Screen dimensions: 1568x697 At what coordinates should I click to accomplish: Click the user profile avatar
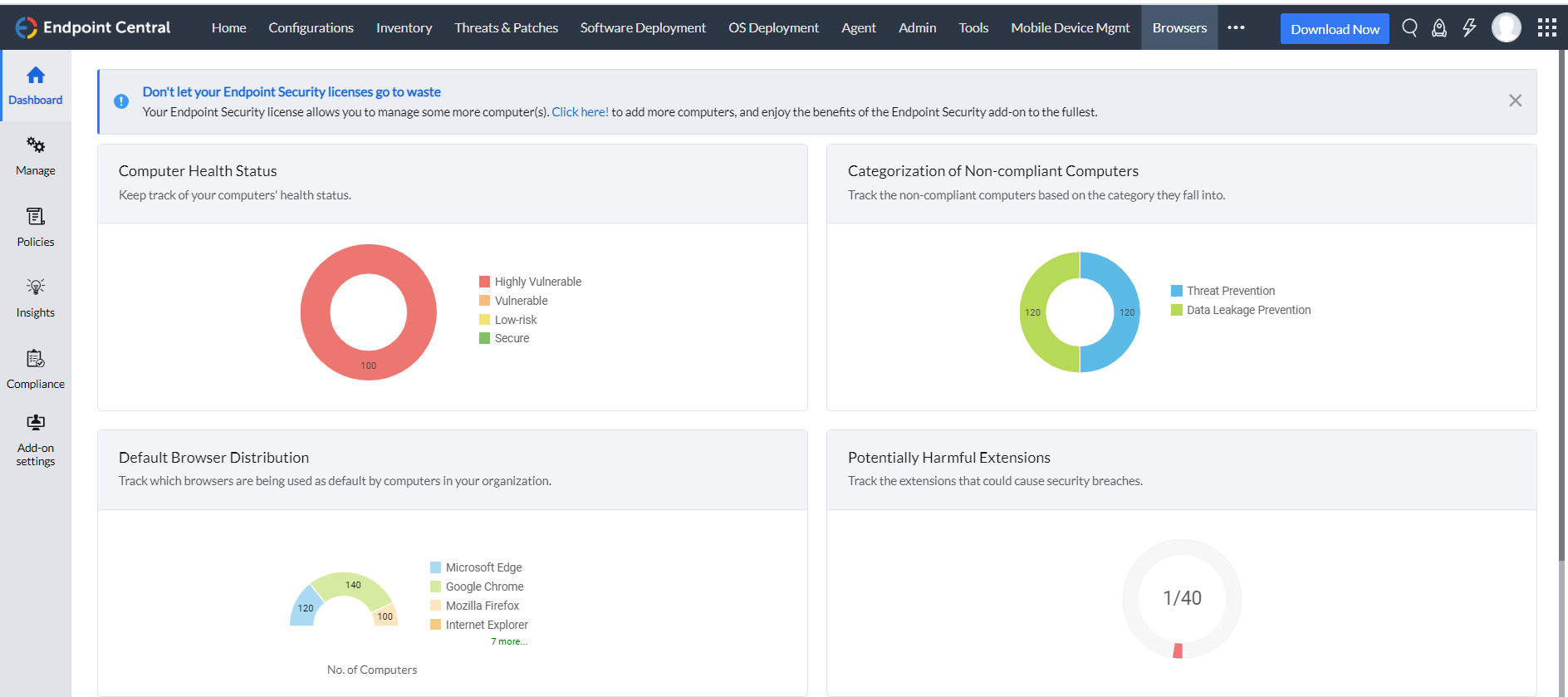click(x=1506, y=28)
